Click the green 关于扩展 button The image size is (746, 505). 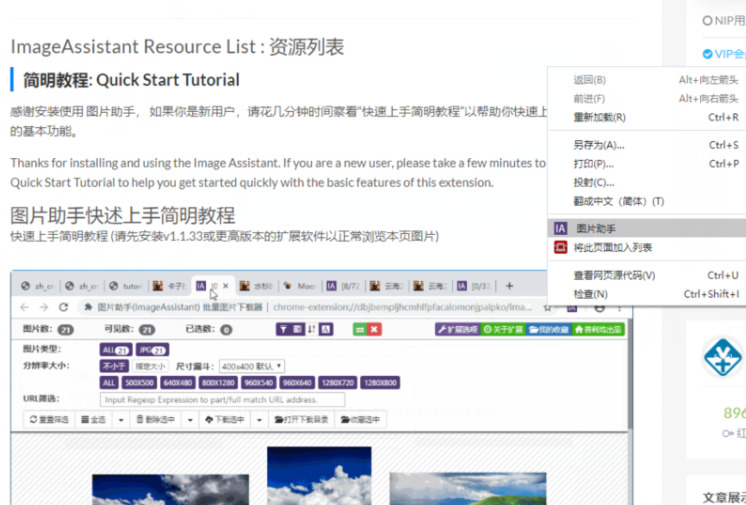503,329
